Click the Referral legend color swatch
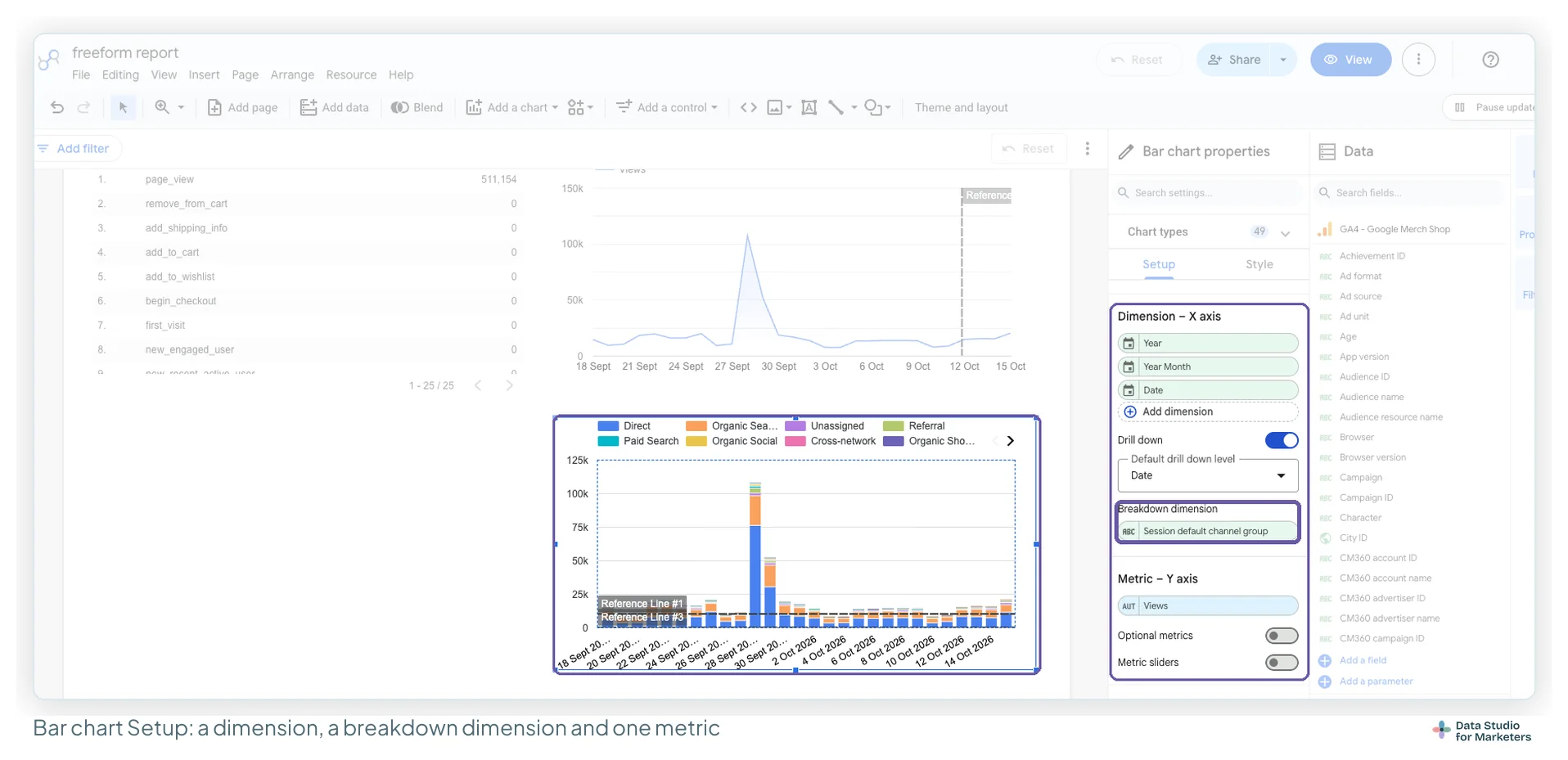The width and height of the screenshot is (1568, 760). tap(893, 426)
